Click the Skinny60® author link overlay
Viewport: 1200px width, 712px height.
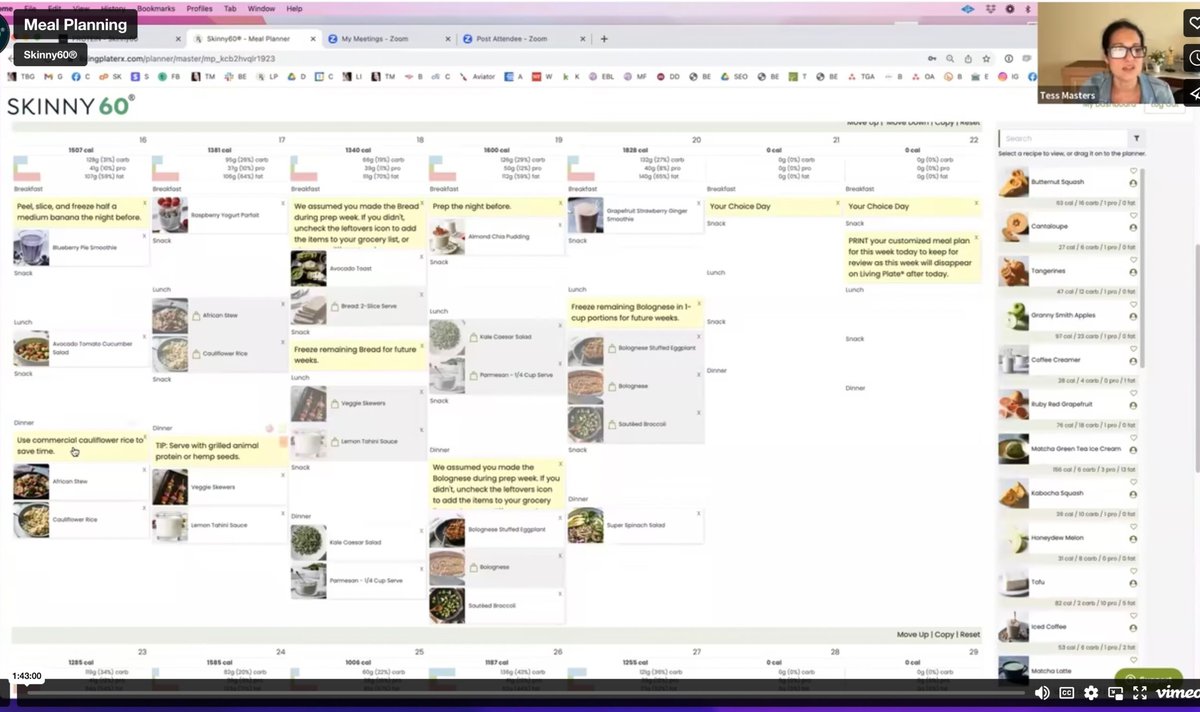pyautogui.click(x=50, y=54)
